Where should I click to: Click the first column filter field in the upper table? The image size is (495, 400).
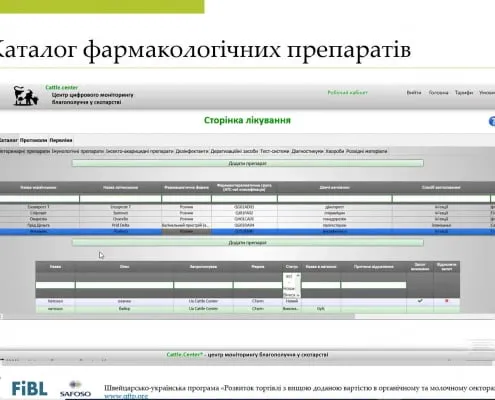tap(39, 199)
